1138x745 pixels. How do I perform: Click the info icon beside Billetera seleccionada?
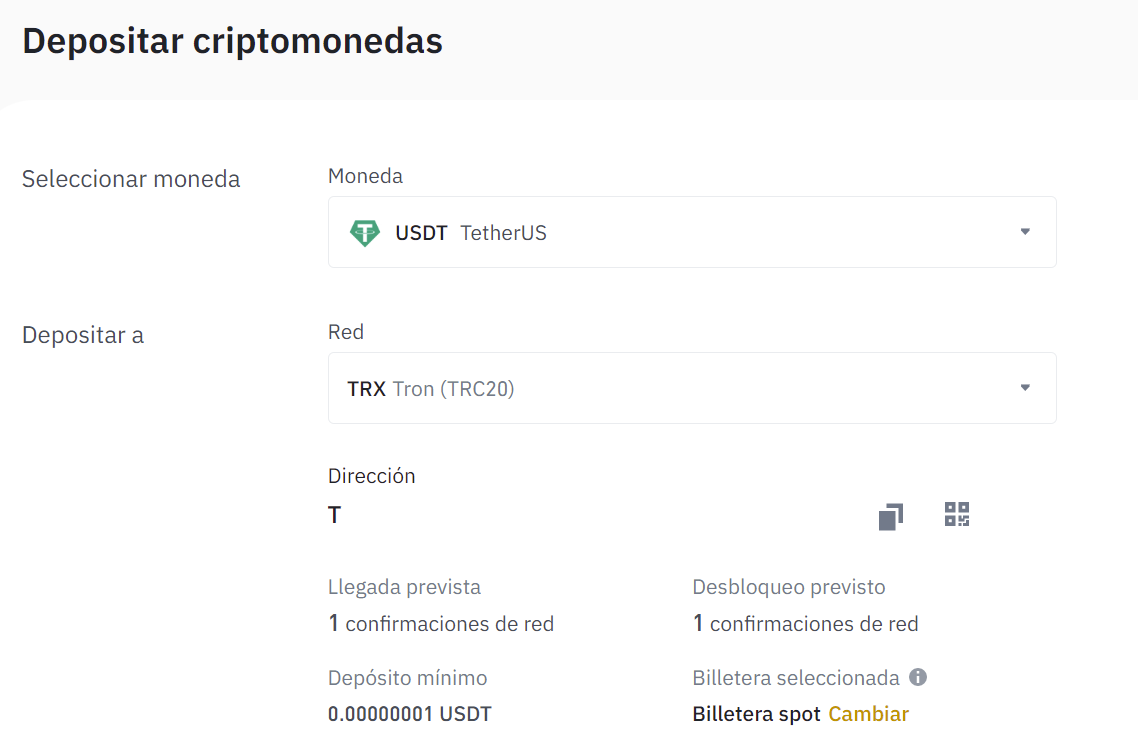click(x=918, y=677)
